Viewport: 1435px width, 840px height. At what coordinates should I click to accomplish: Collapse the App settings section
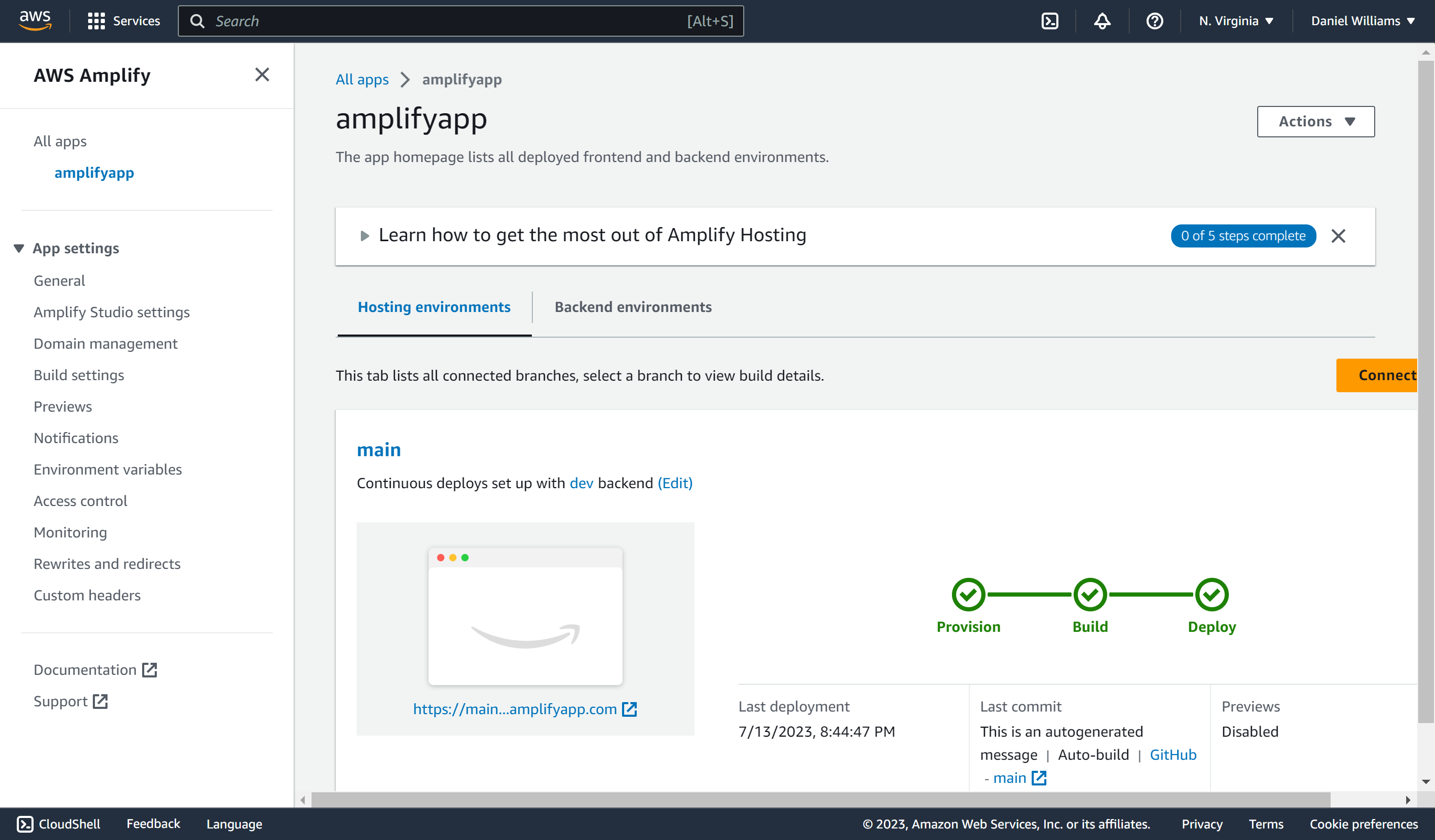(67, 248)
